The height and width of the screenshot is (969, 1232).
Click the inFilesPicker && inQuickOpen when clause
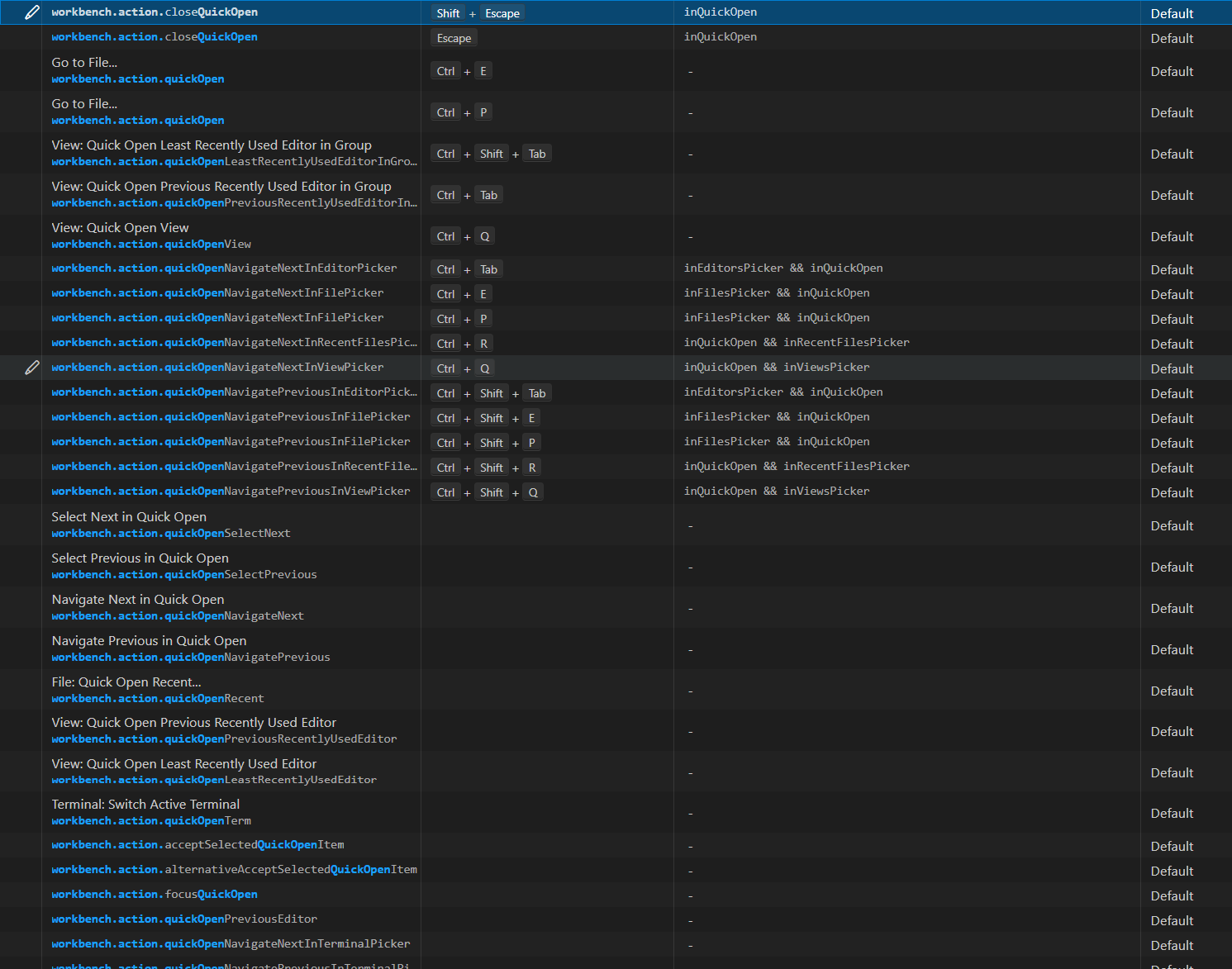776,292
